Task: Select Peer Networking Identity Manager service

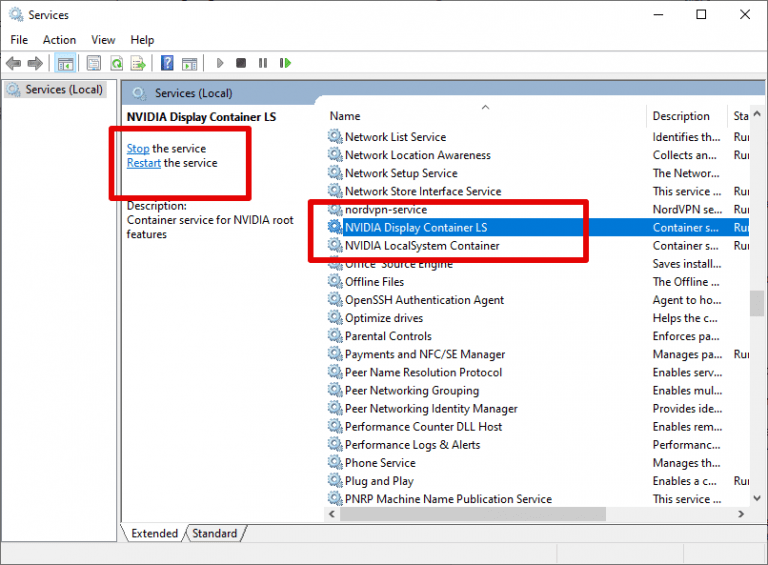Action: click(537, 408)
